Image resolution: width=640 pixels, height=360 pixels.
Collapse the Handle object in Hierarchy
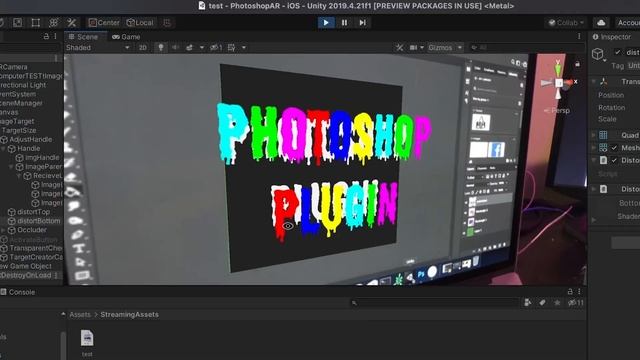tap(4, 149)
